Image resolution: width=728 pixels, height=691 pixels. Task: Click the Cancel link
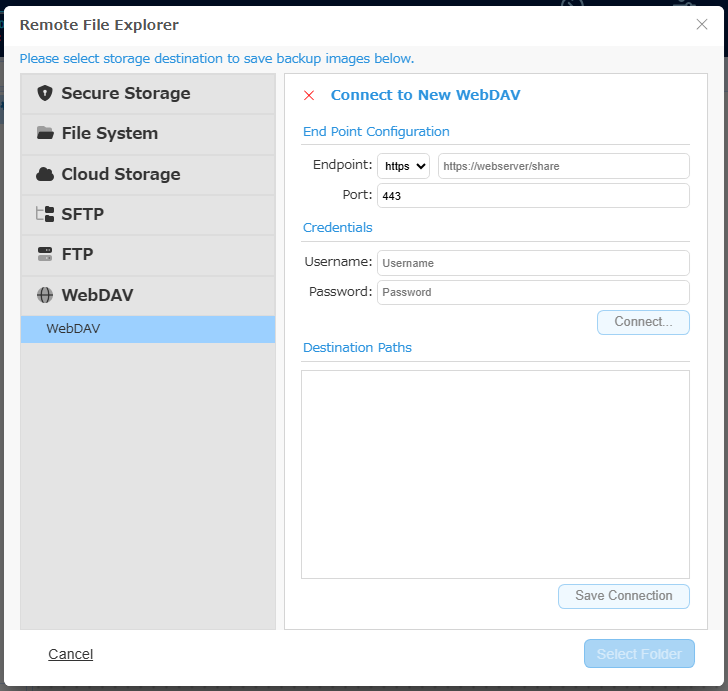[71, 654]
